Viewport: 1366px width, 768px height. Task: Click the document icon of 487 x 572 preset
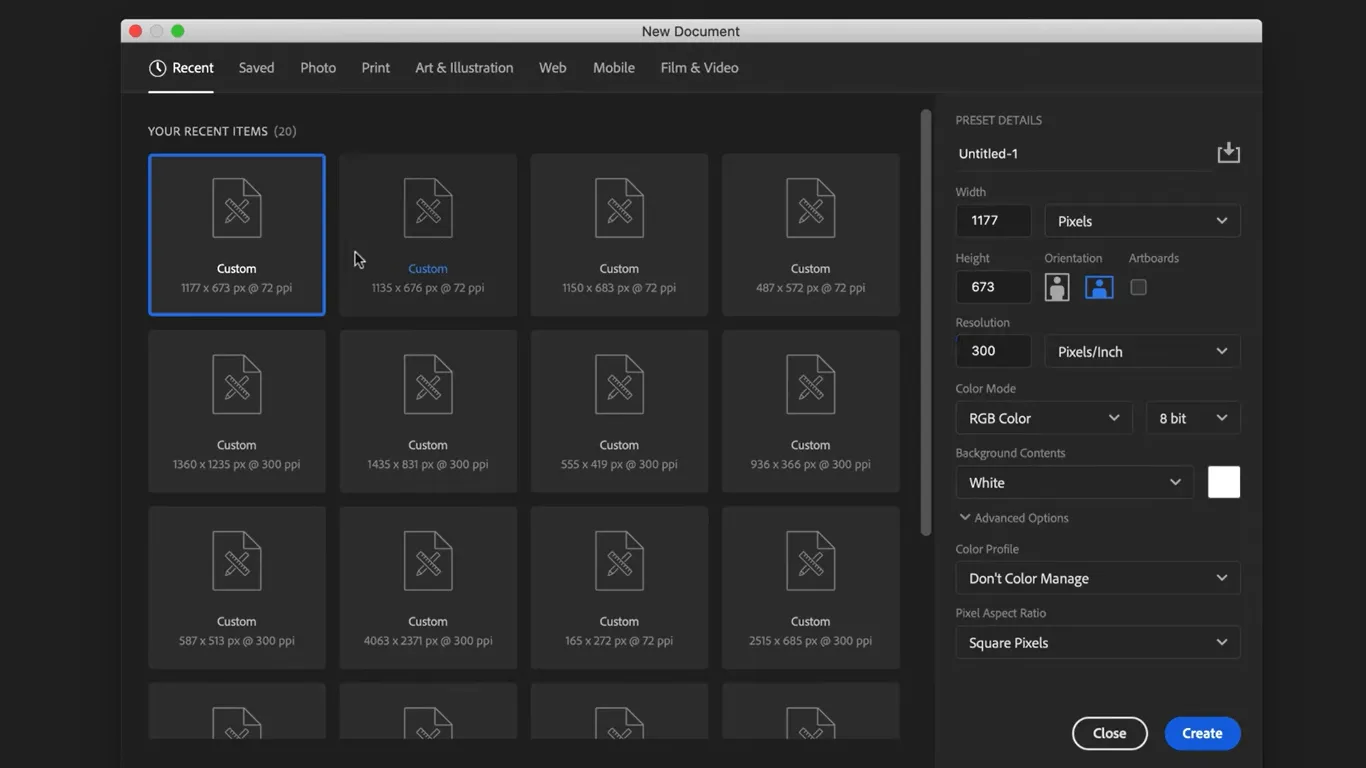[811, 208]
